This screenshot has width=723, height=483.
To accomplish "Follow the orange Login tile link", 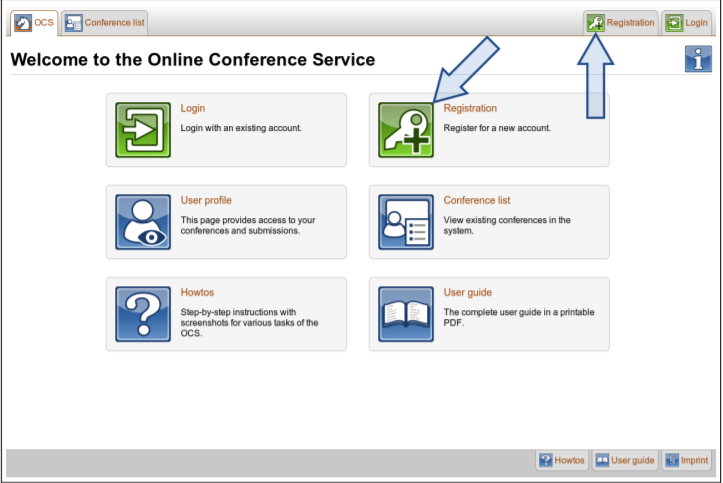I will point(193,108).
